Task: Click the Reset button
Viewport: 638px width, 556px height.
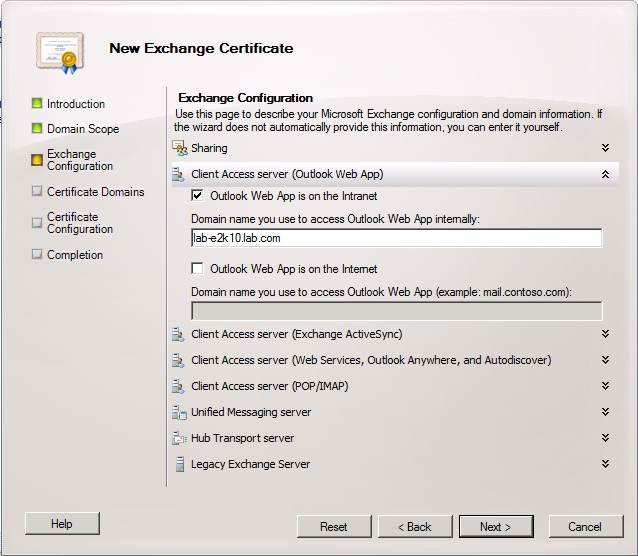Action: click(334, 527)
